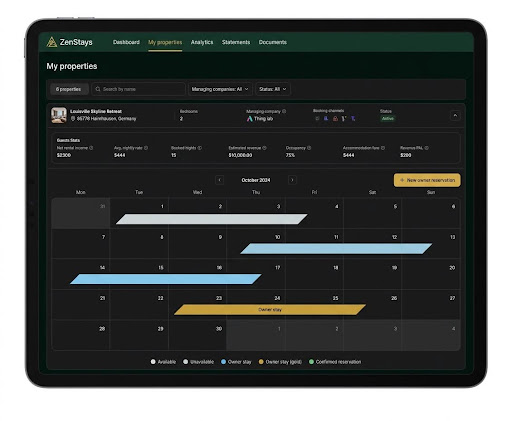Screen dimensions: 512x421
Task: Open the Accommodation fare info icon
Action: (383, 148)
